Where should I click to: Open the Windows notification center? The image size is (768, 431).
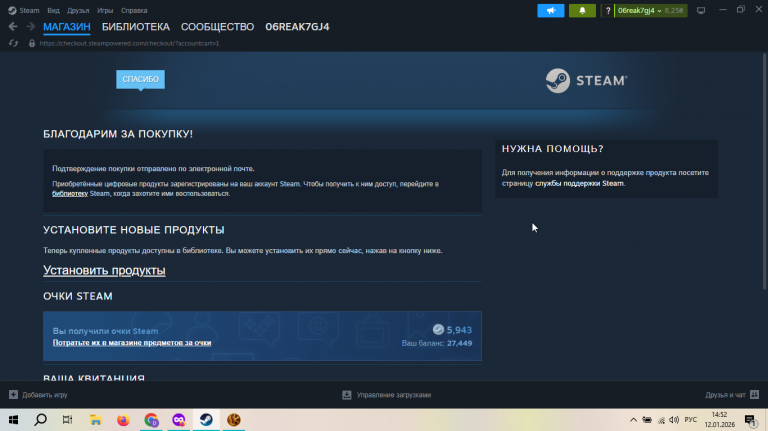(x=750, y=420)
